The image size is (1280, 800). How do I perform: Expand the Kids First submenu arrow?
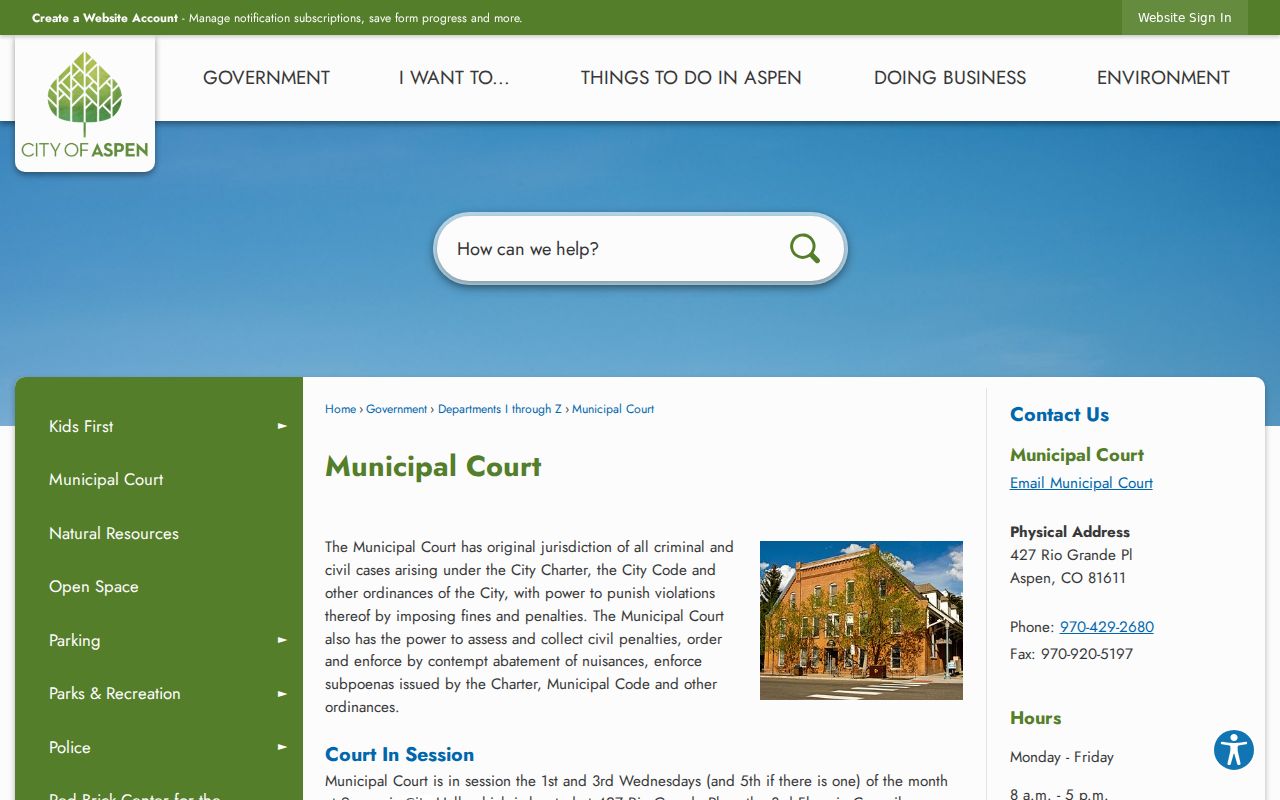pos(282,426)
